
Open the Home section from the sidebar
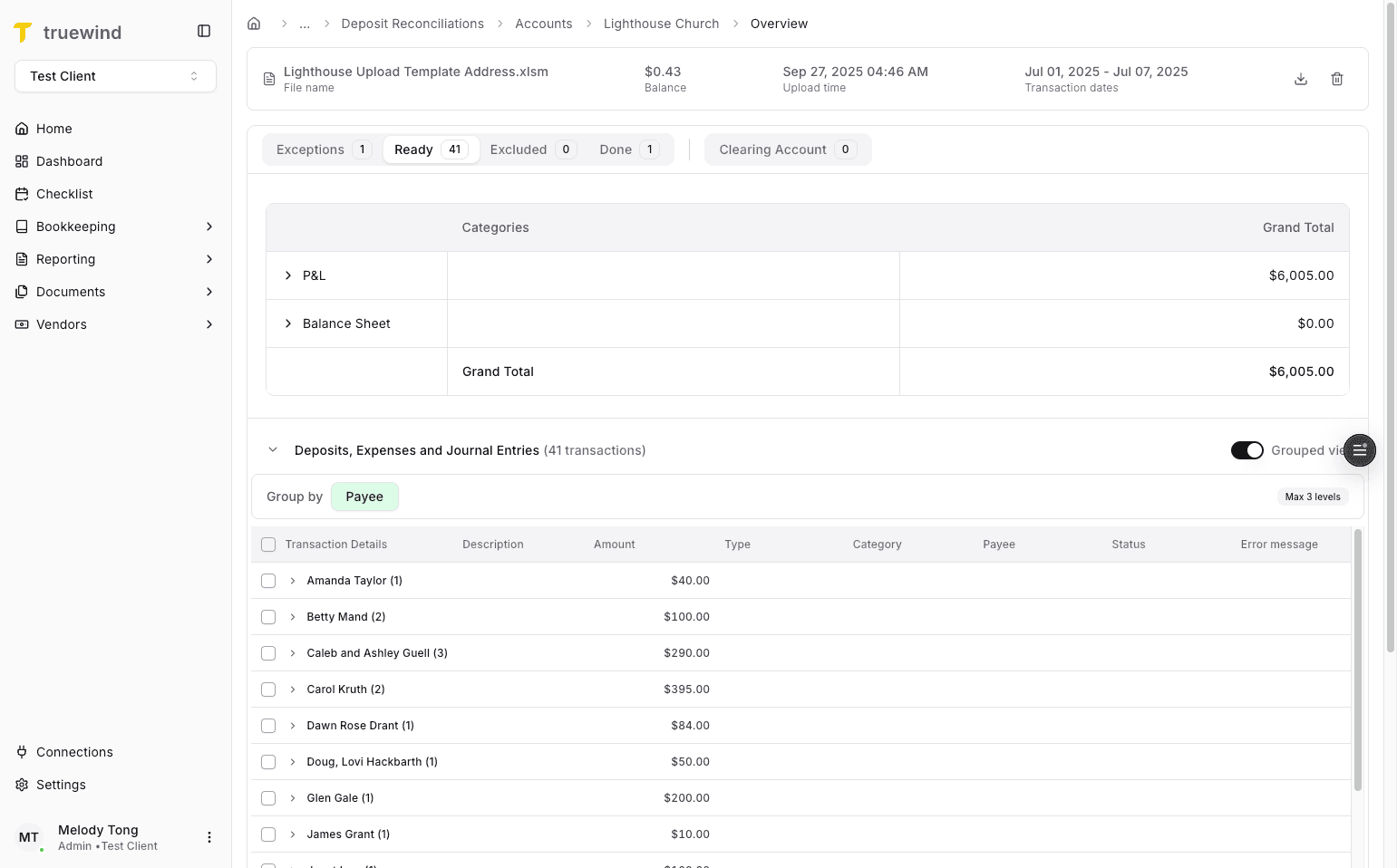(53, 129)
